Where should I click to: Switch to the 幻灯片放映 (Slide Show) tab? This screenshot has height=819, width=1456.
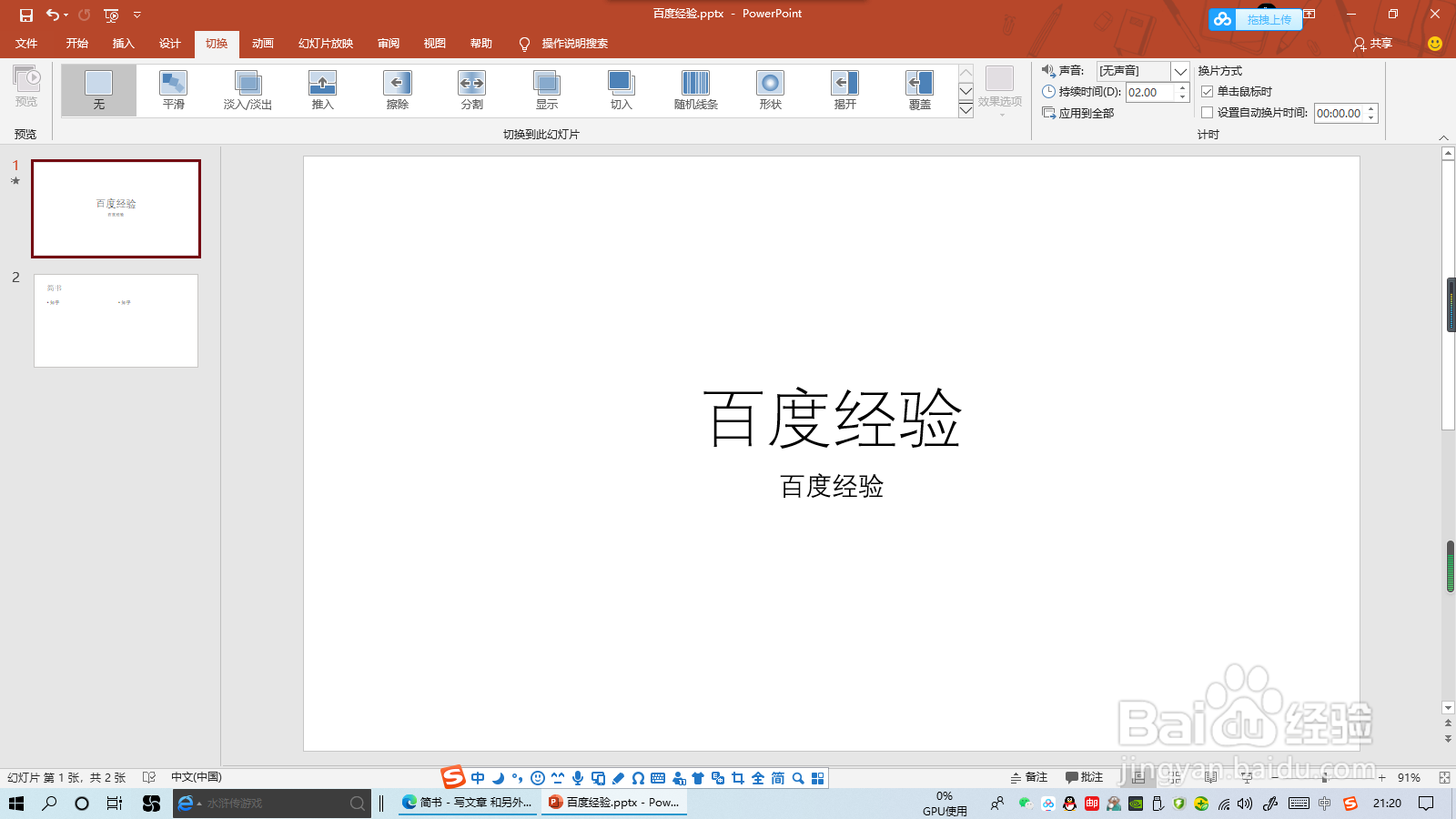point(326,44)
